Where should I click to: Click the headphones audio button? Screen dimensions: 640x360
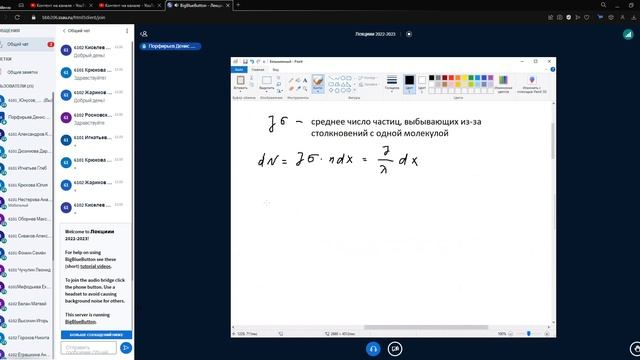373,349
